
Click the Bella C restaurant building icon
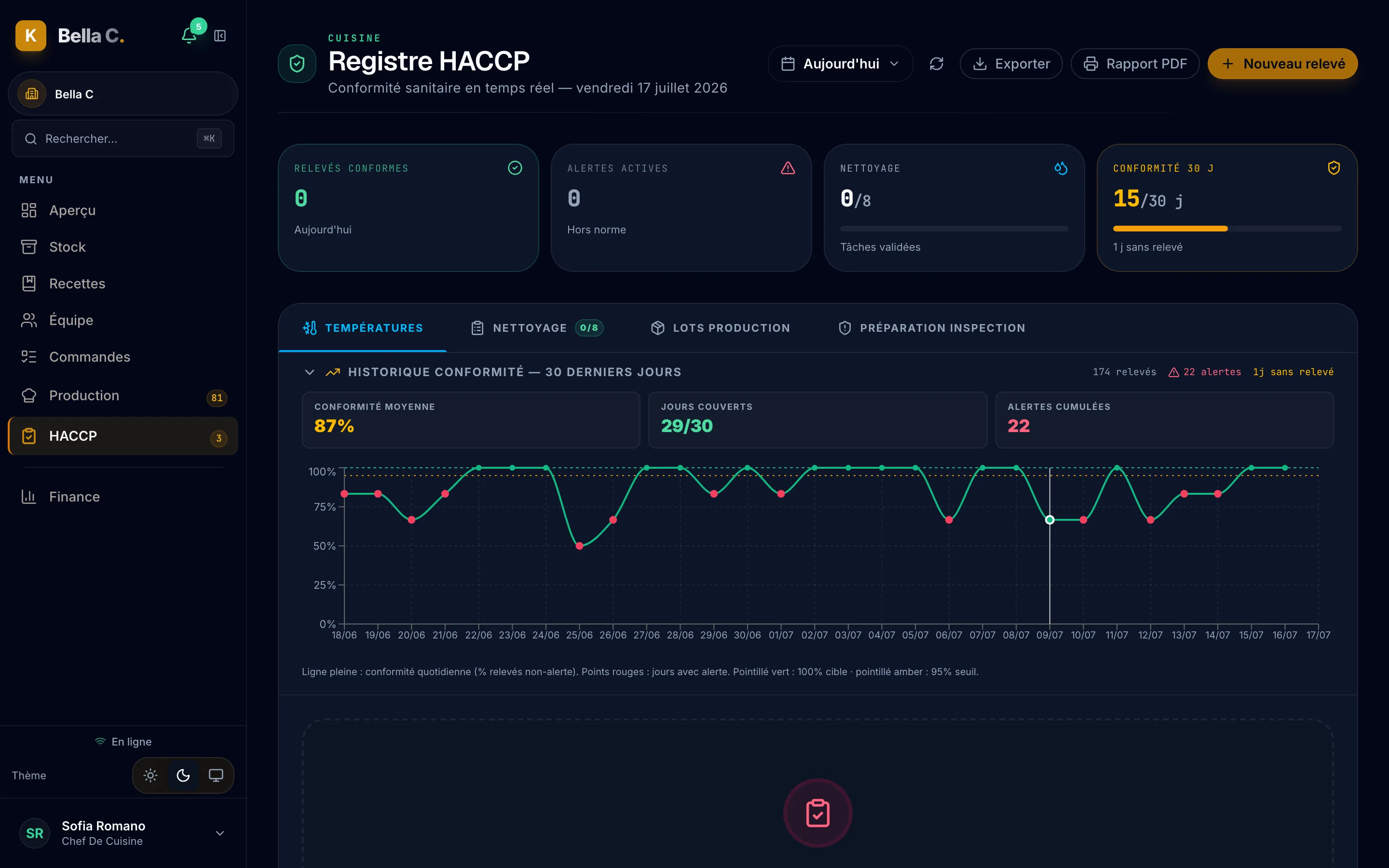point(31,94)
